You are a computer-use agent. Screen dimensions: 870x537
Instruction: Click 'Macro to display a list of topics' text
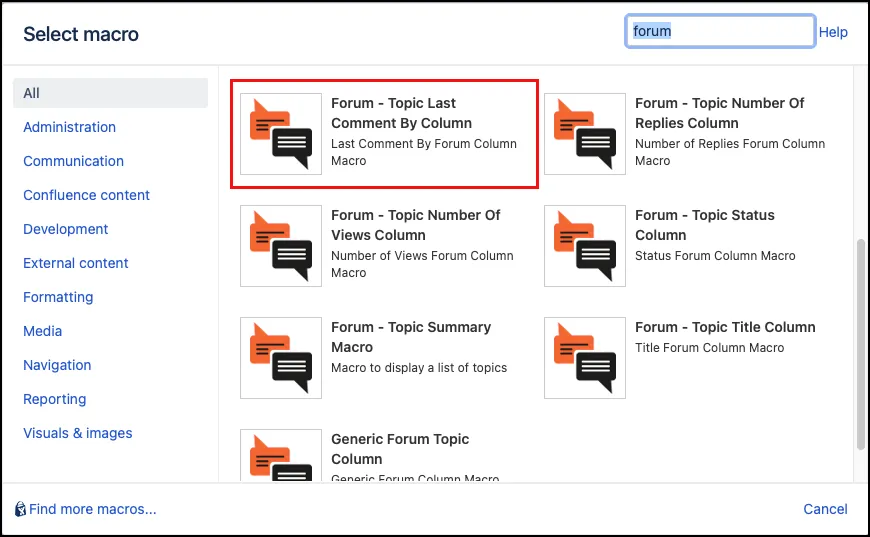(419, 368)
